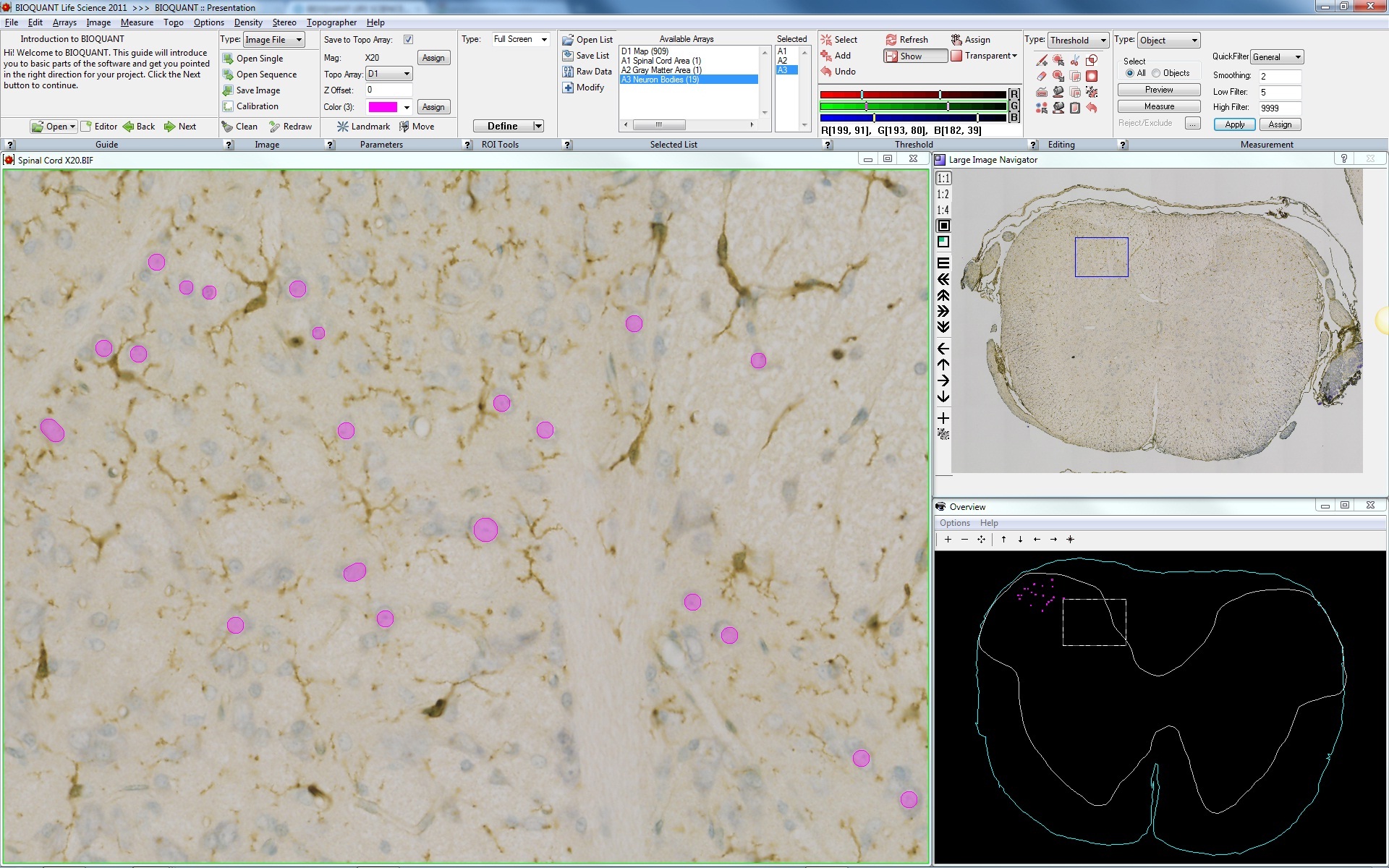Select the eraser editing tool

click(1042, 76)
